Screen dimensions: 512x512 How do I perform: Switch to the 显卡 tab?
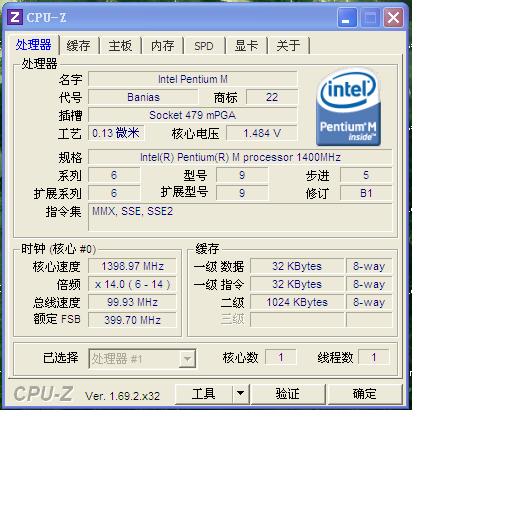[246, 46]
